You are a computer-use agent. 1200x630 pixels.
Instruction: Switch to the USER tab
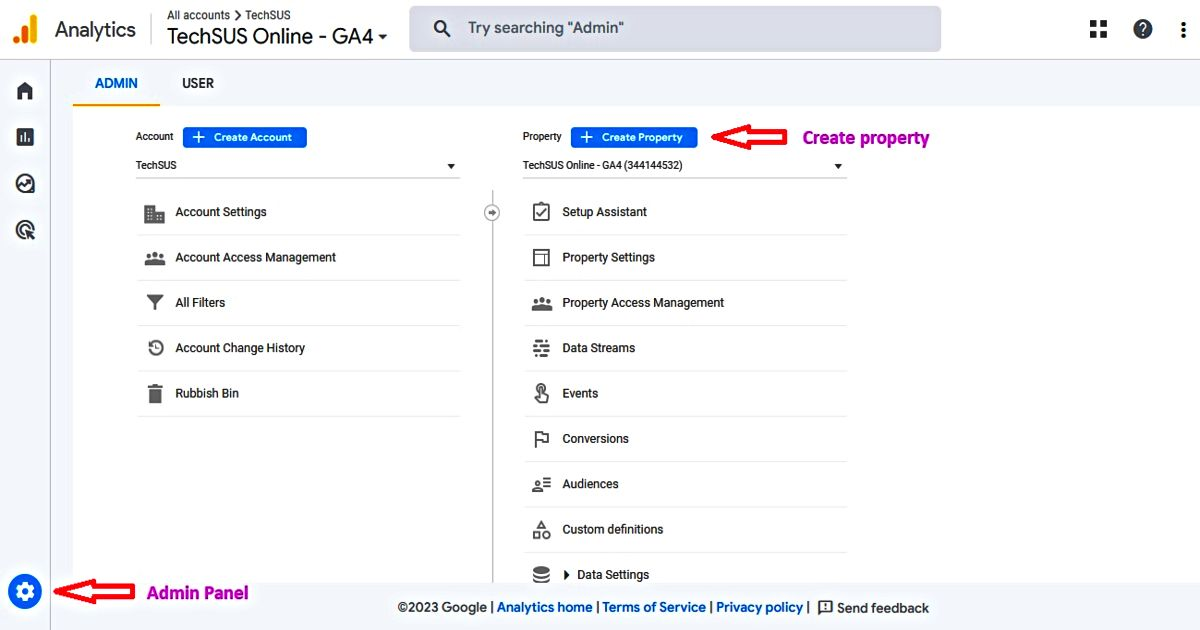(x=198, y=83)
